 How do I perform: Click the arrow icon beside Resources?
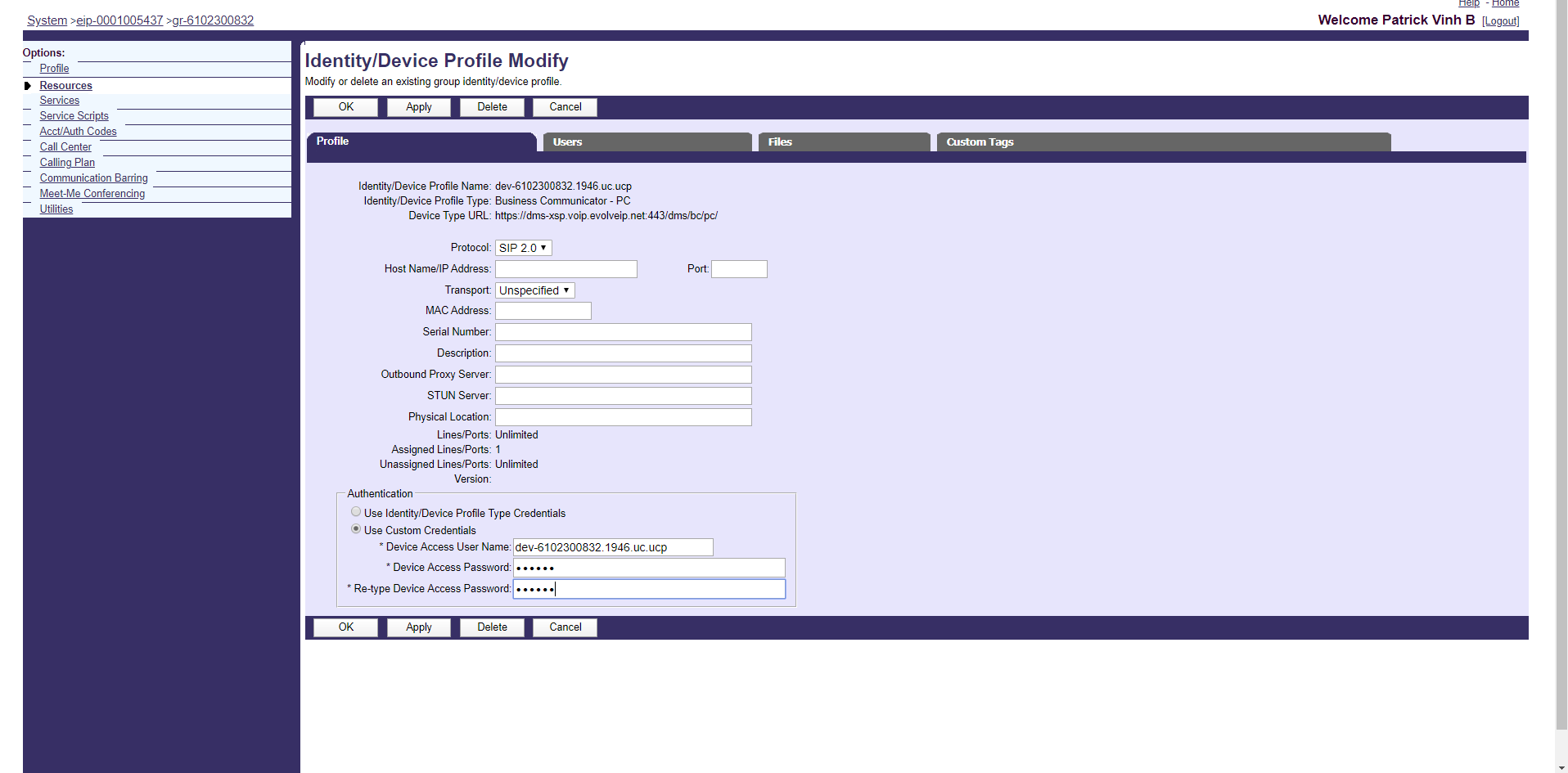point(28,86)
